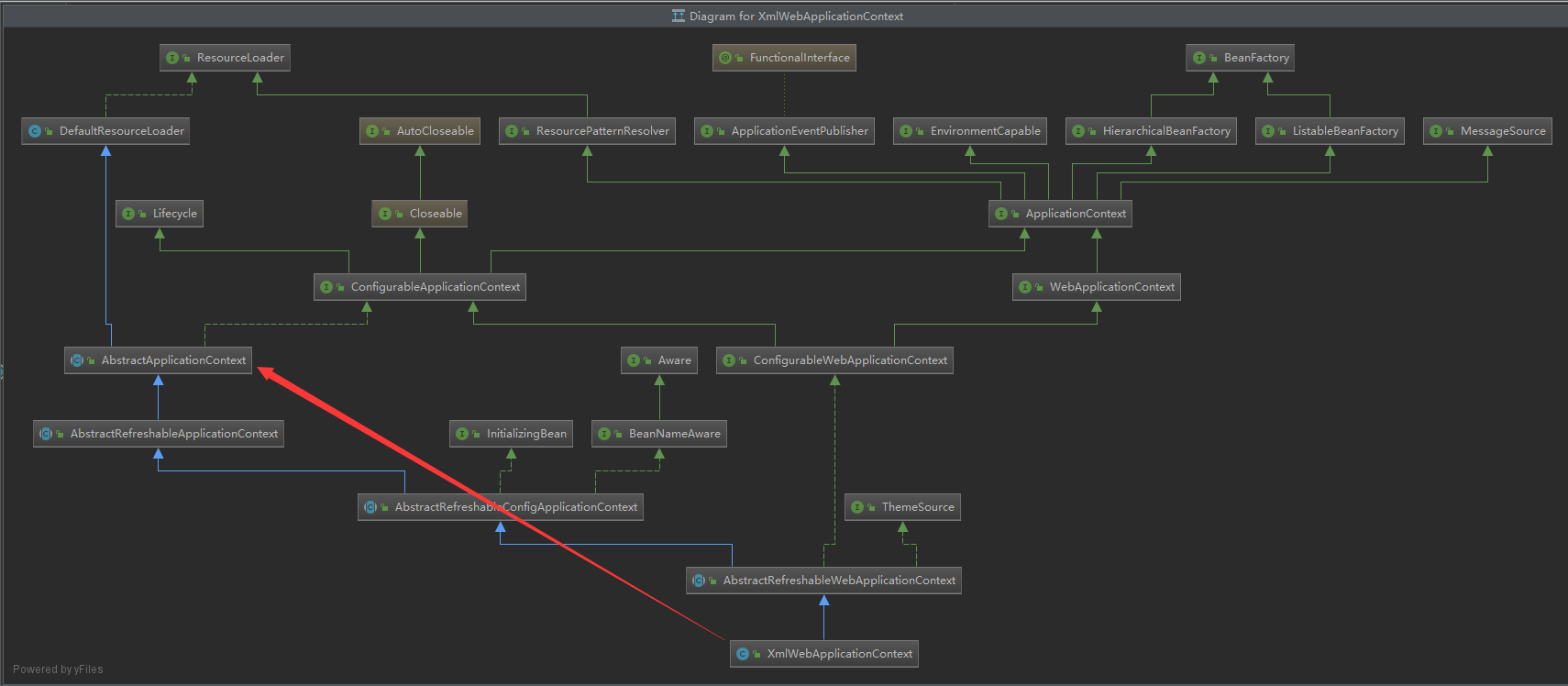Click the interface icon on BeanFactory
The height and width of the screenshot is (686, 1568).
coord(1199,58)
